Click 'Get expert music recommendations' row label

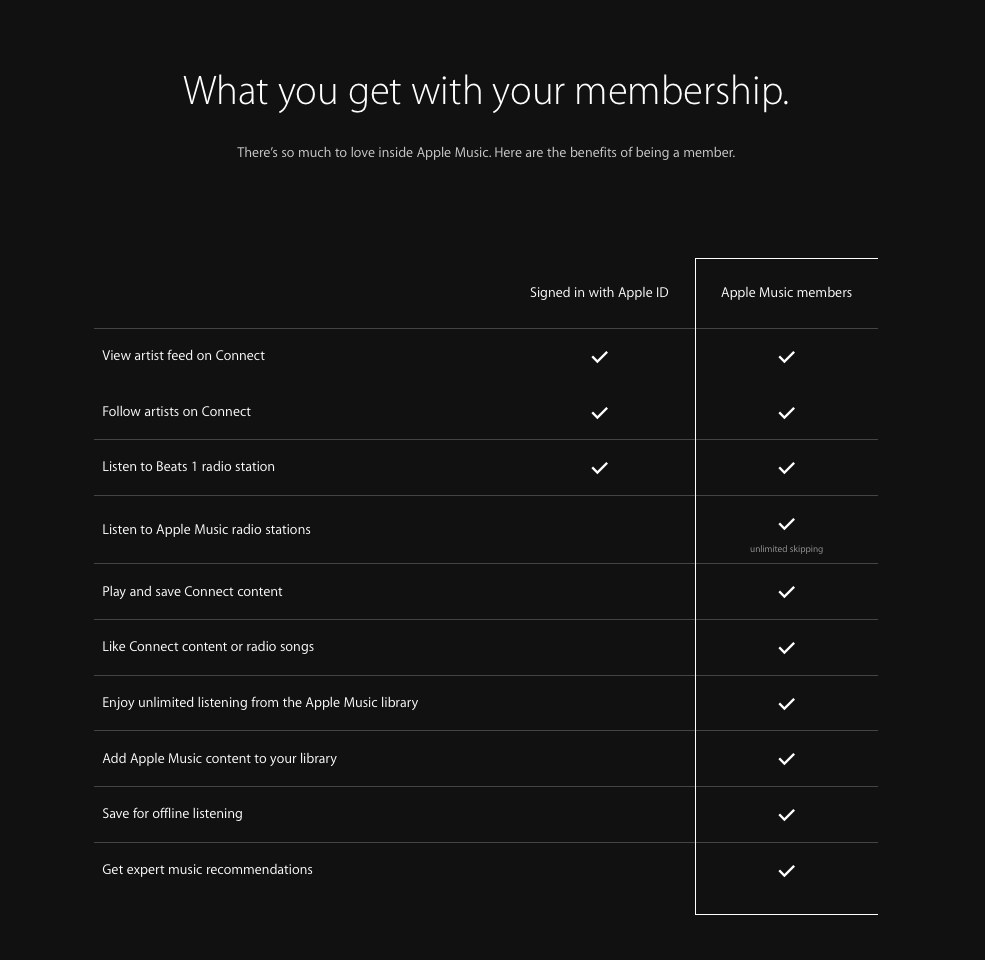[207, 870]
